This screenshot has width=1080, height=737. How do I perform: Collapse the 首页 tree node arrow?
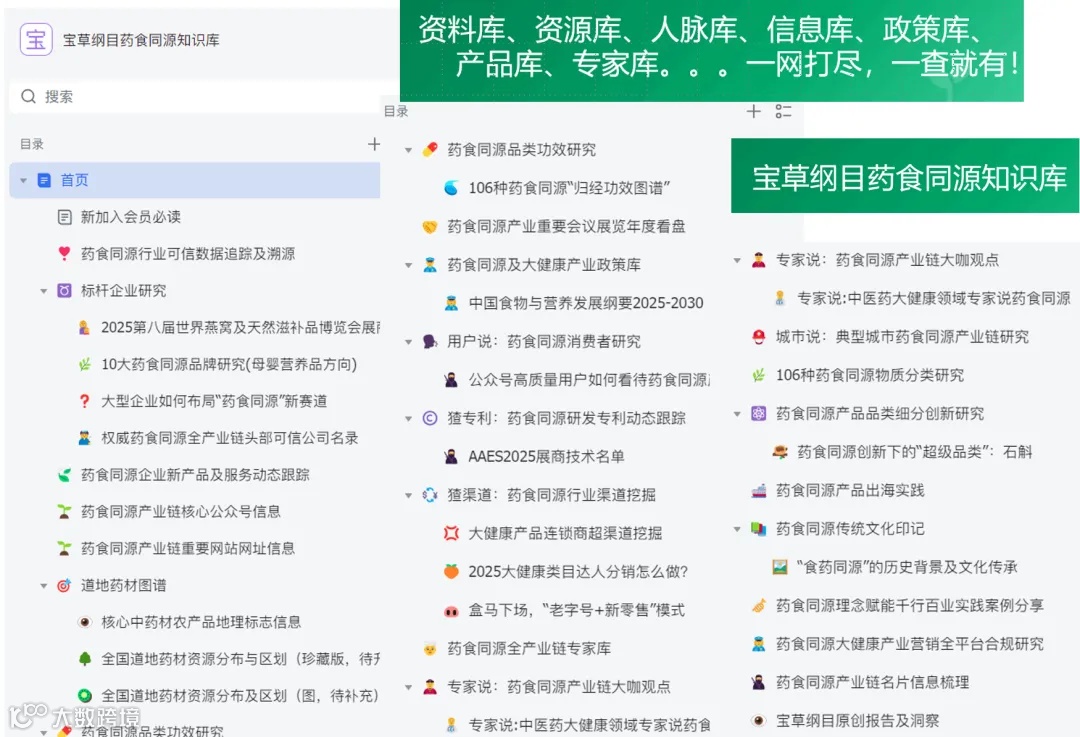[23, 180]
